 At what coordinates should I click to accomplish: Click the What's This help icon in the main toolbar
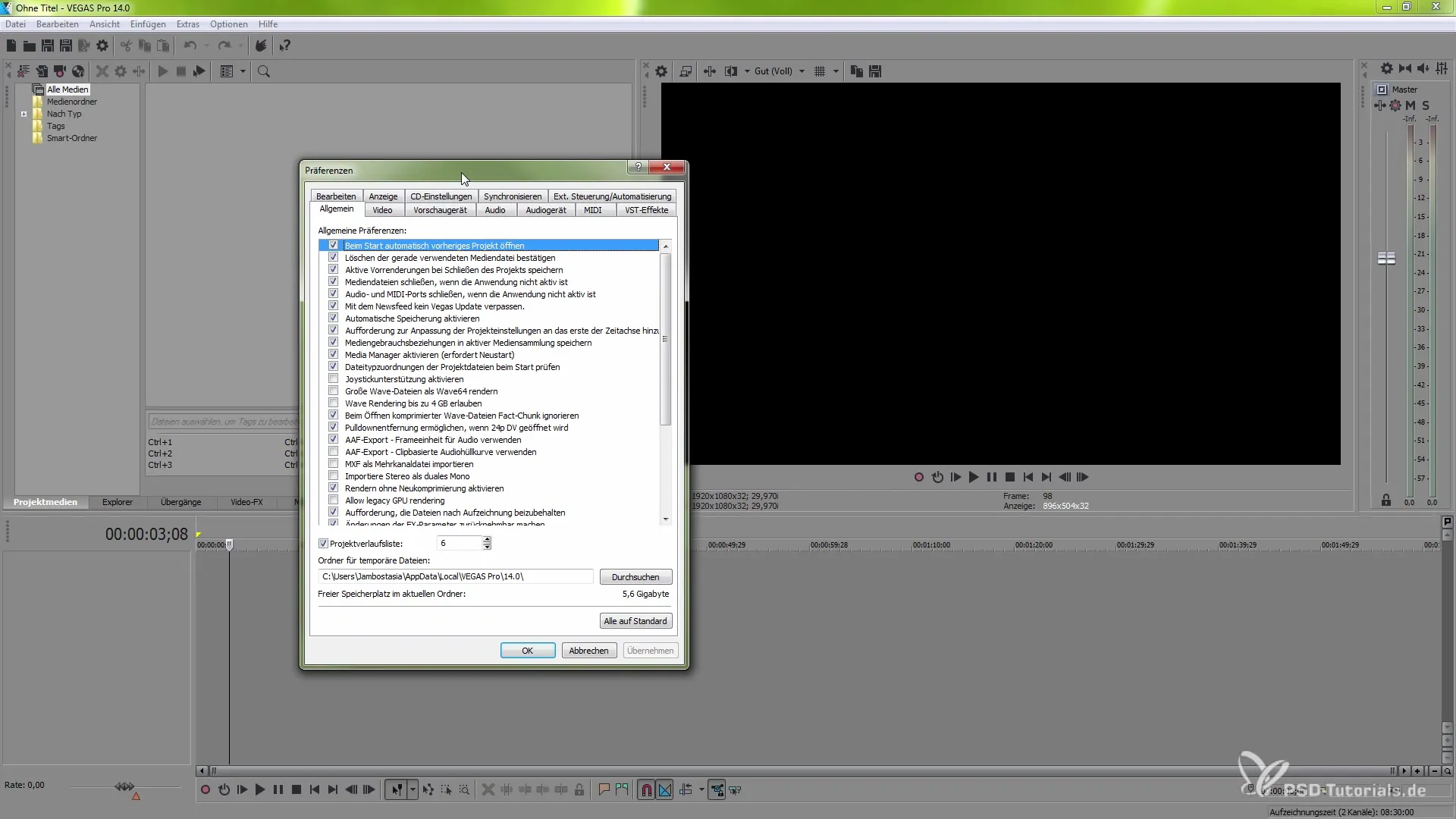(285, 45)
